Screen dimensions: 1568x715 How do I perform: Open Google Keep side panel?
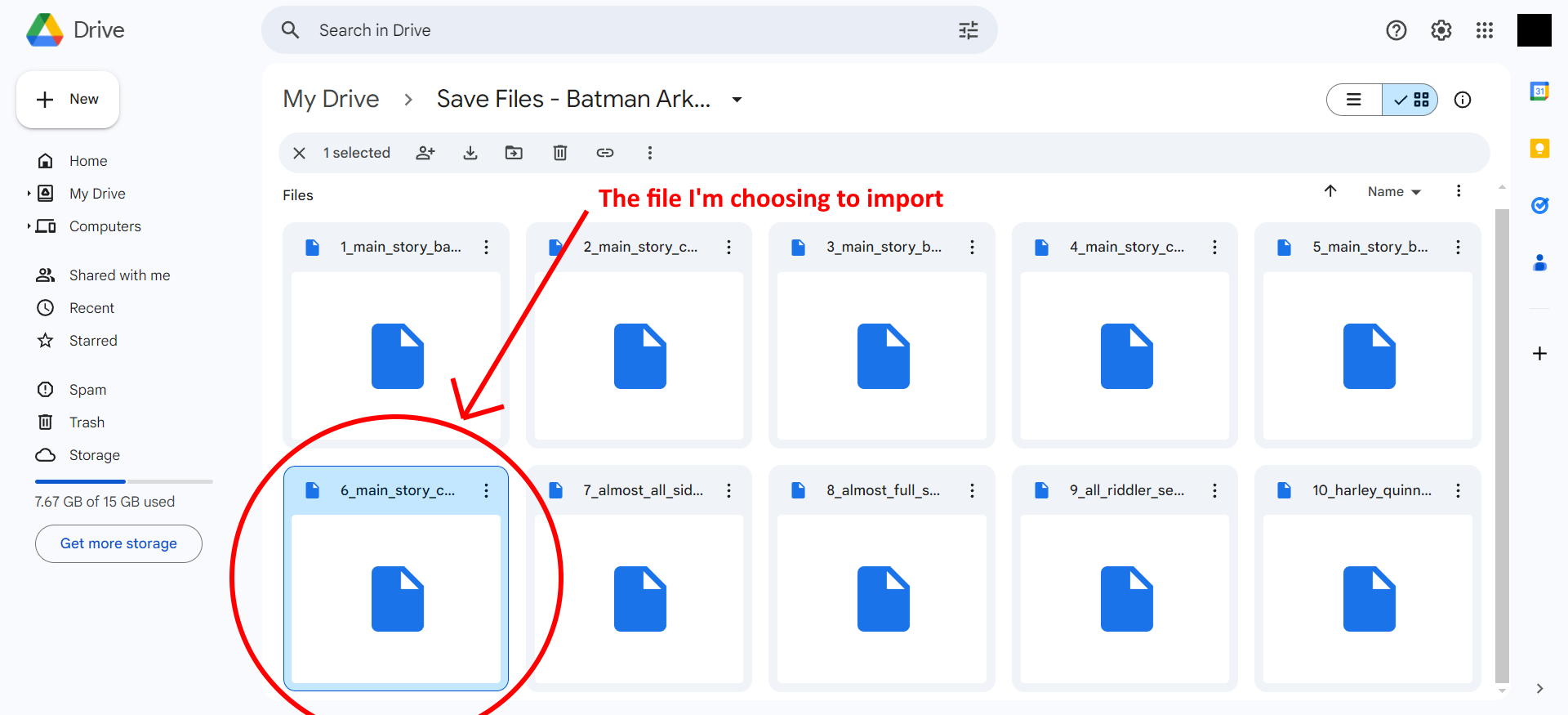[1539, 148]
